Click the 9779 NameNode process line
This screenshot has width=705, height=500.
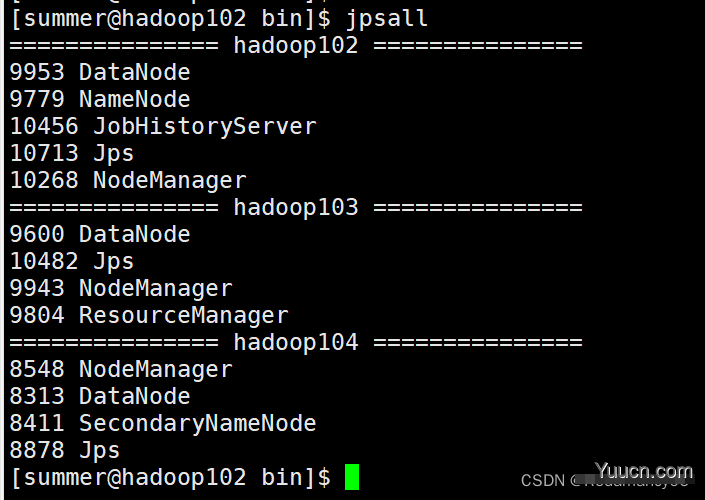point(100,99)
